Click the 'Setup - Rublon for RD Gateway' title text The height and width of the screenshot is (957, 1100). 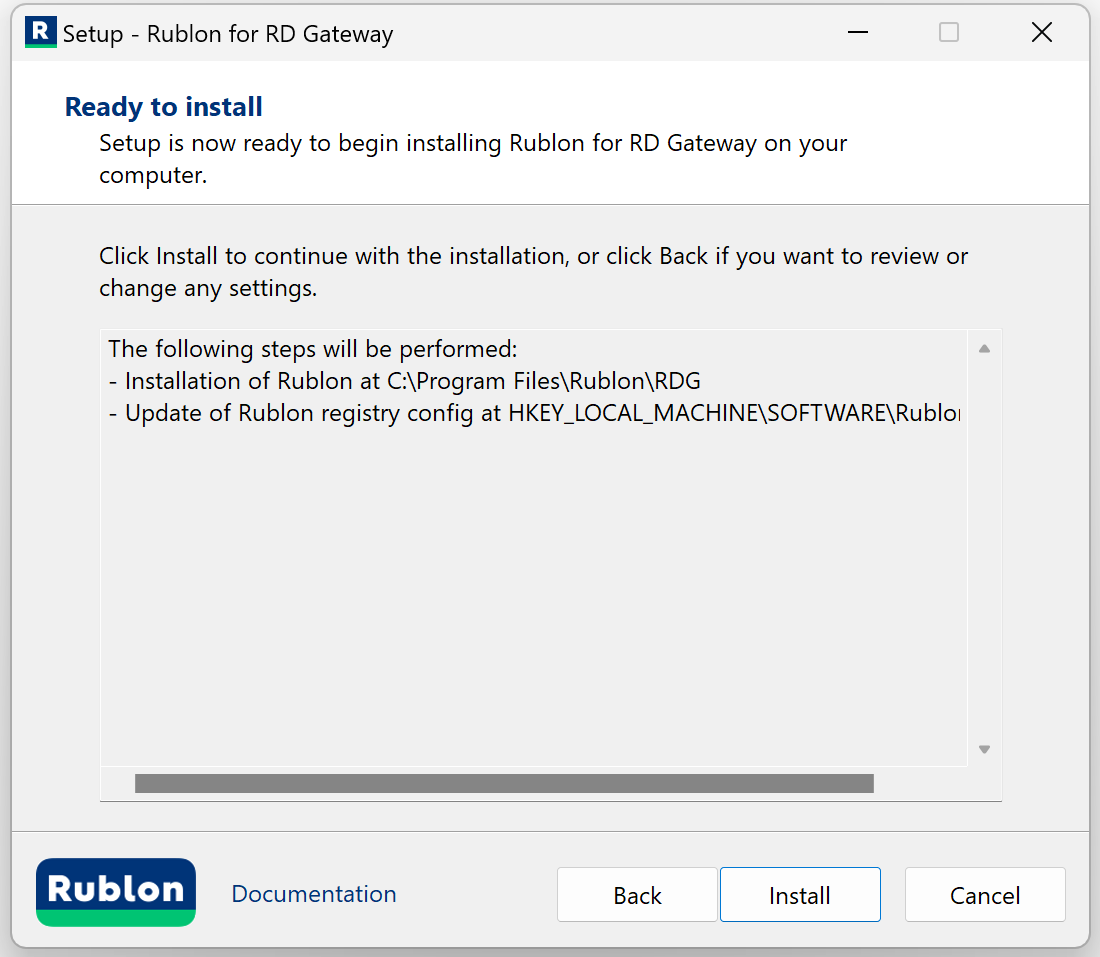(228, 34)
